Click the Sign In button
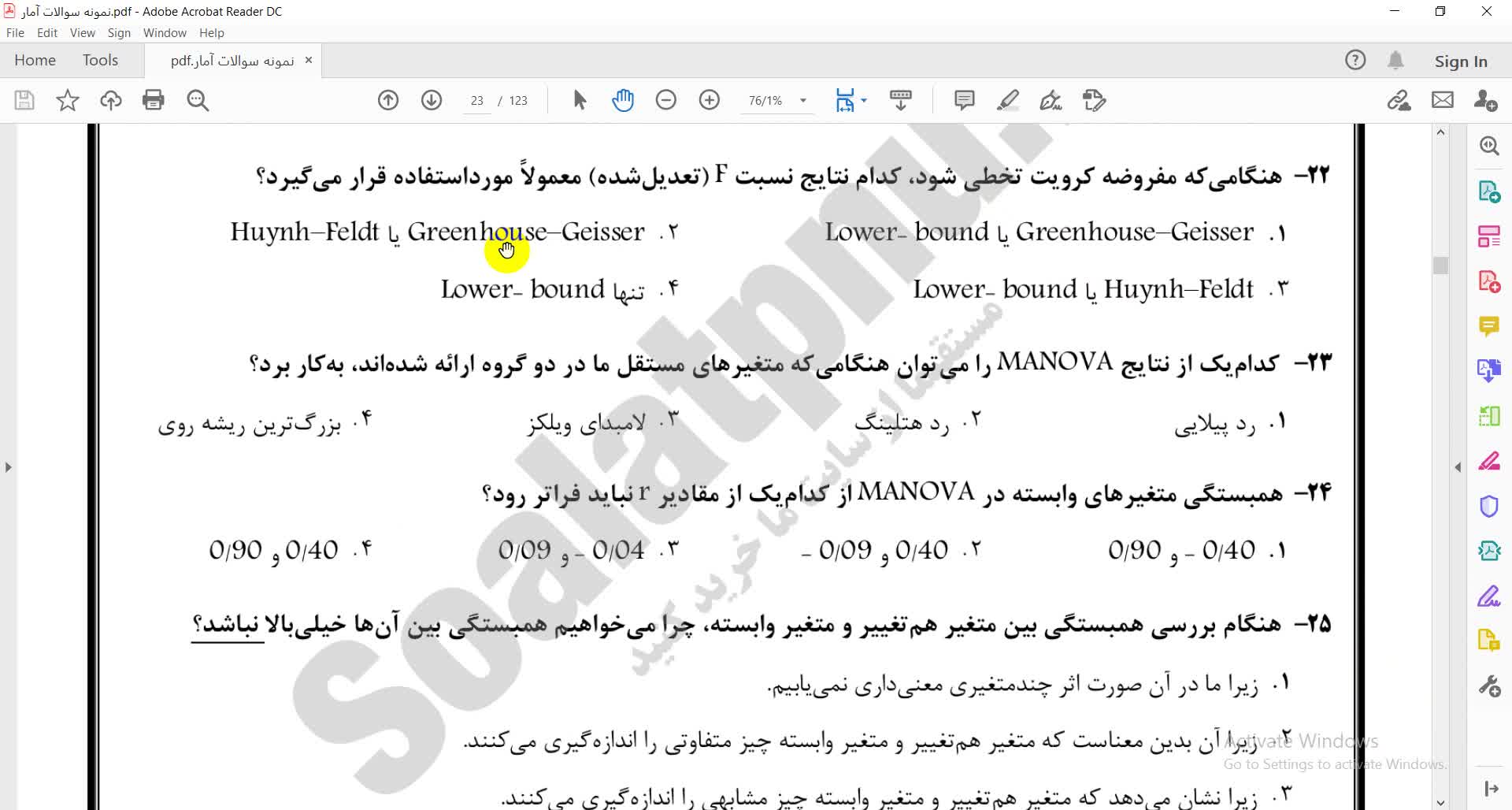1512x810 pixels. click(x=1461, y=61)
